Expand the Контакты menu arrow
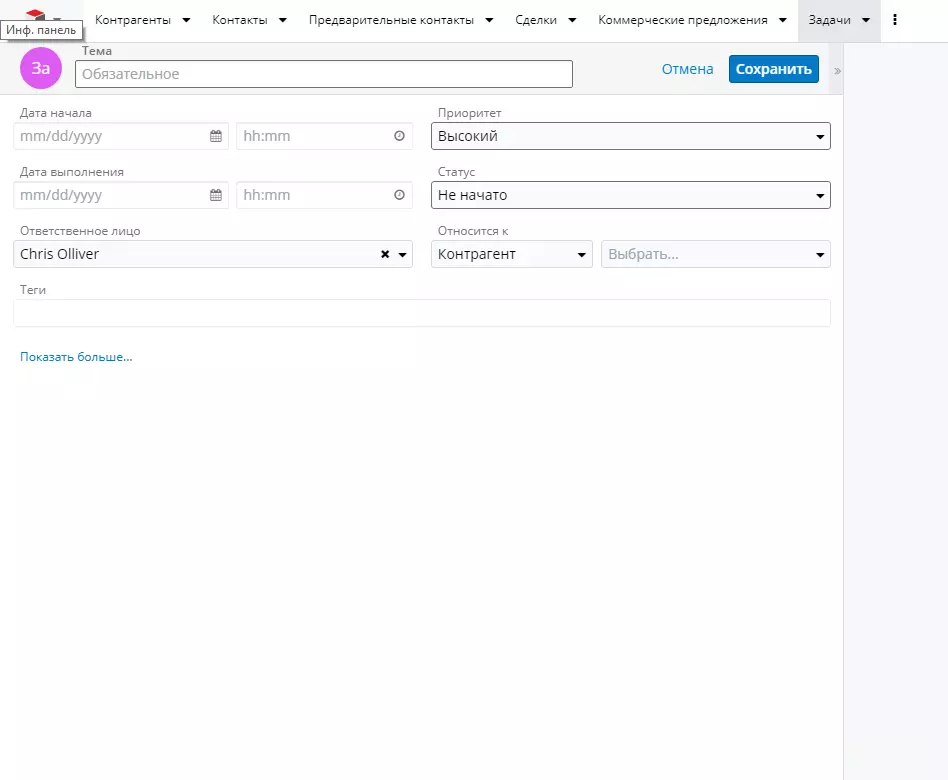 click(x=282, y=20)
